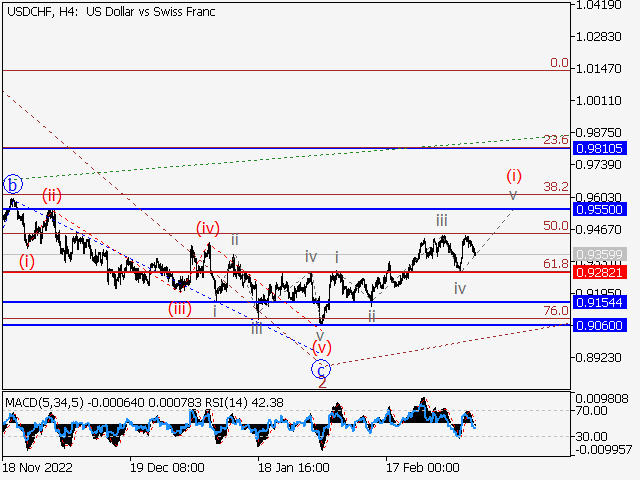
Task: Click the '17 Feb 00:00' time axis label
Action: coord(422,467)
